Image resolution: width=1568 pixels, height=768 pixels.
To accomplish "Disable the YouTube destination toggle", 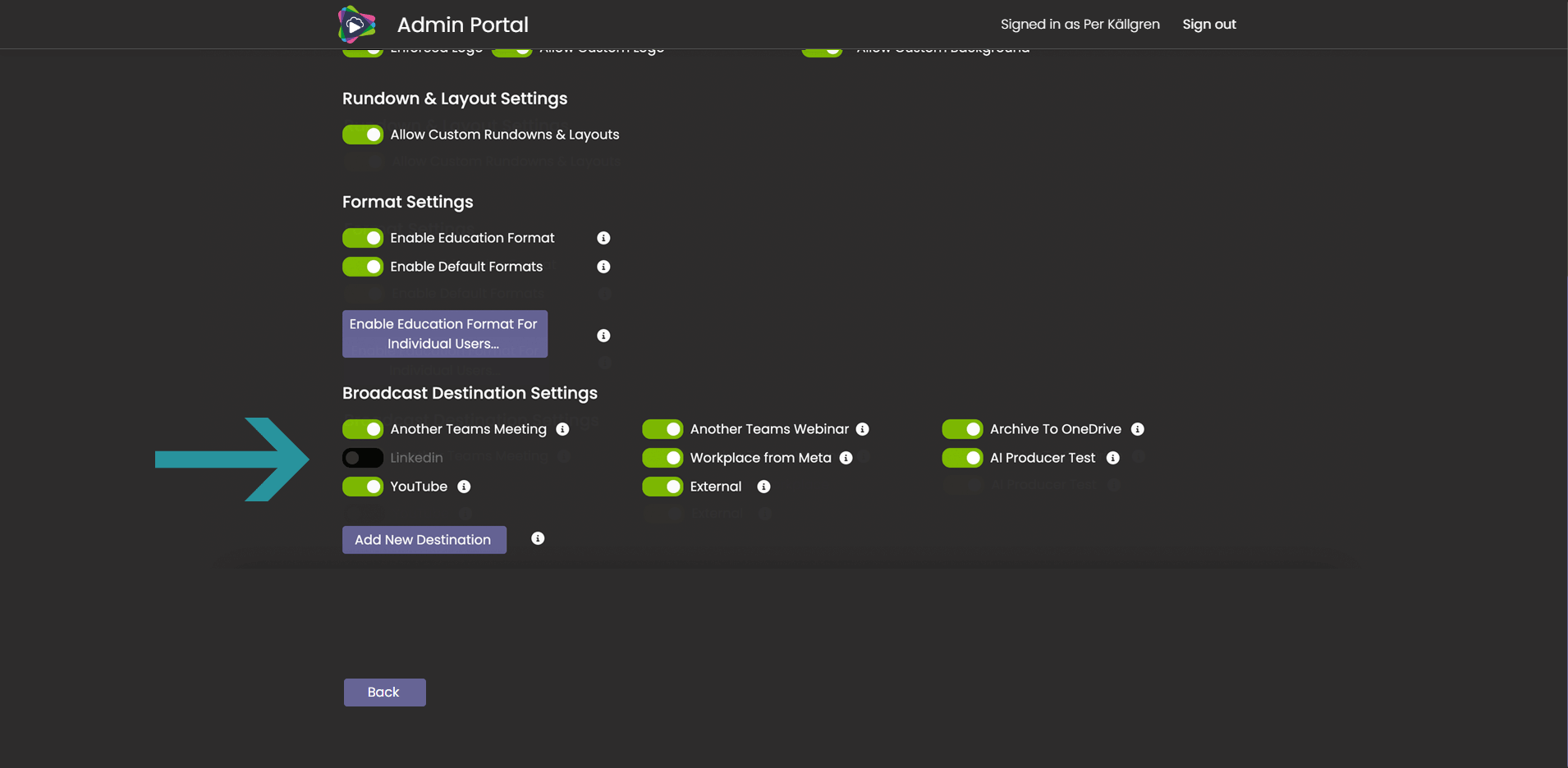I will pos(363,487).
